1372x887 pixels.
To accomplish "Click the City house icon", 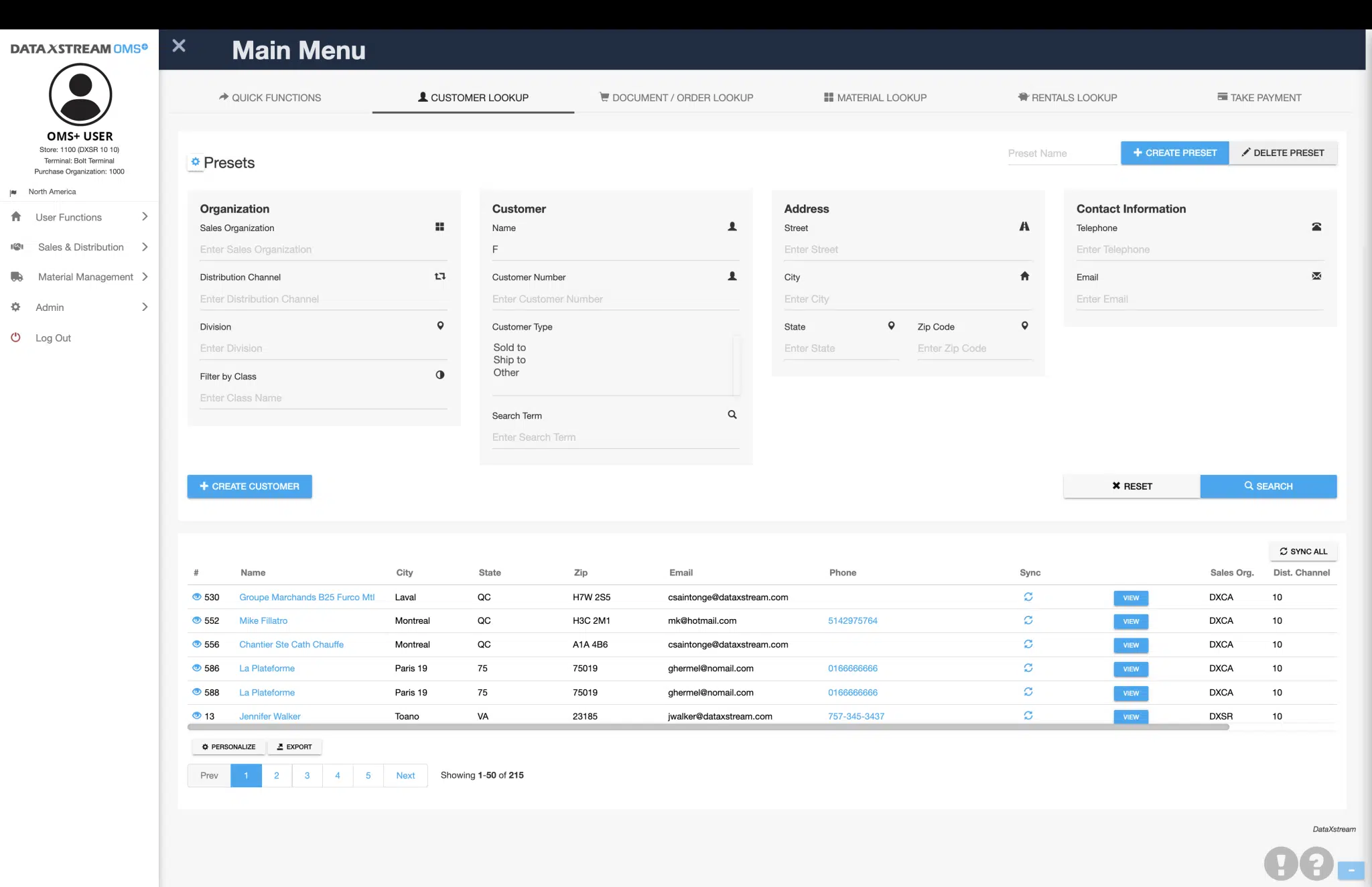I will tap(1024, 276).
